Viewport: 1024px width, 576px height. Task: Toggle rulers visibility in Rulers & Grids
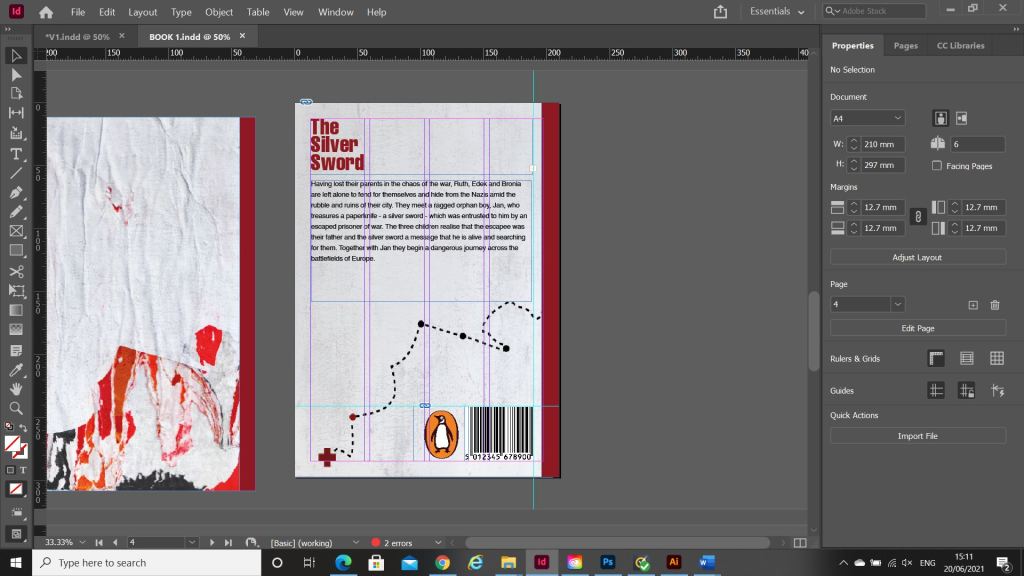(936, 358)
